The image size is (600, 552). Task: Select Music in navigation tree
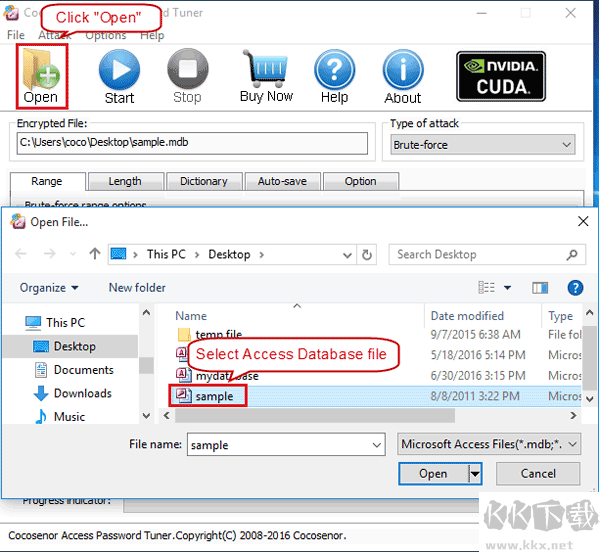click(60, 417)
